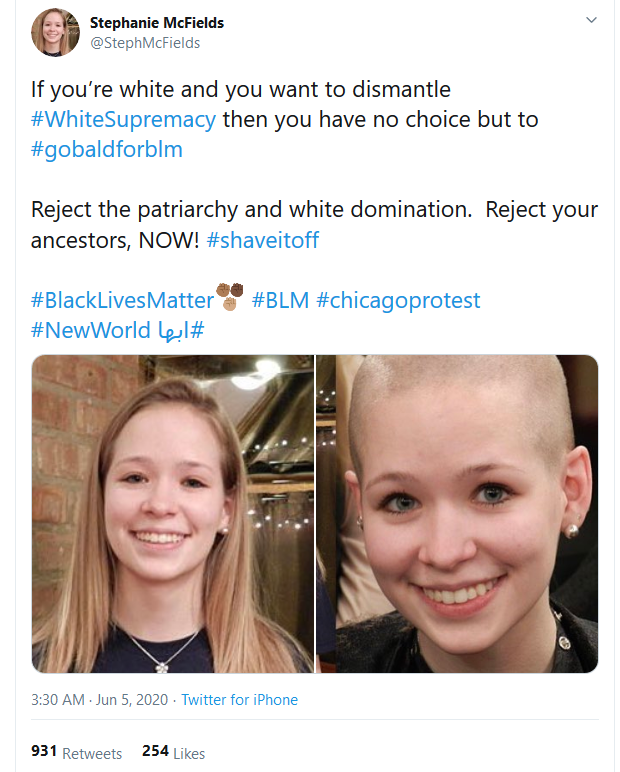
Task: Open the Stephanie McFields display name
Action: click(x=157, y=23)
